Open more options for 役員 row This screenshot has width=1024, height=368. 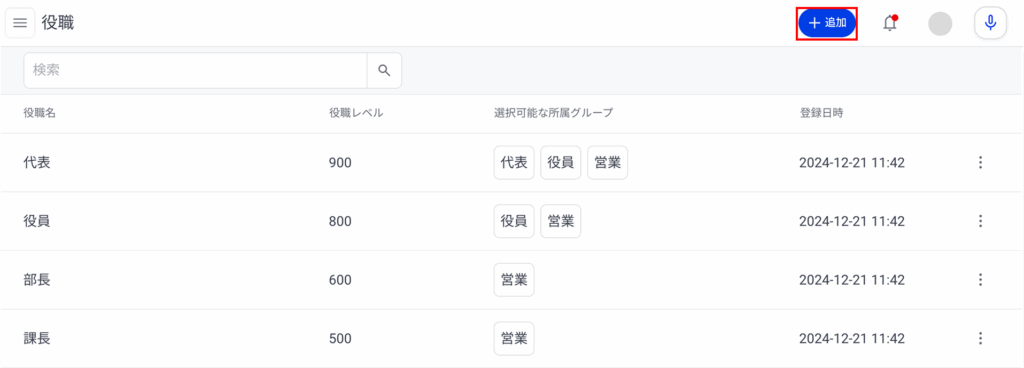980,221
